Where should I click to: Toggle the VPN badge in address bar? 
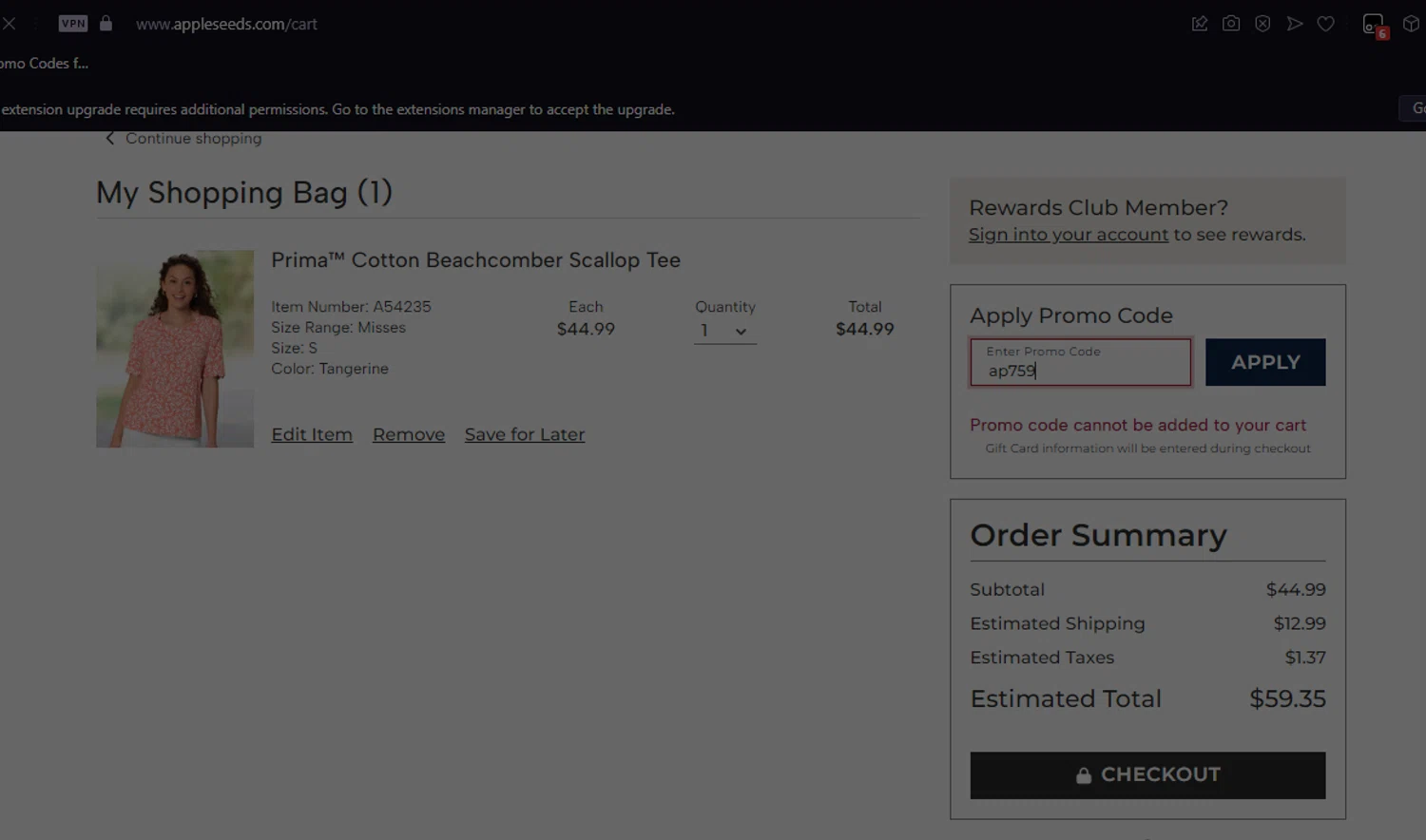coord(73,24)
